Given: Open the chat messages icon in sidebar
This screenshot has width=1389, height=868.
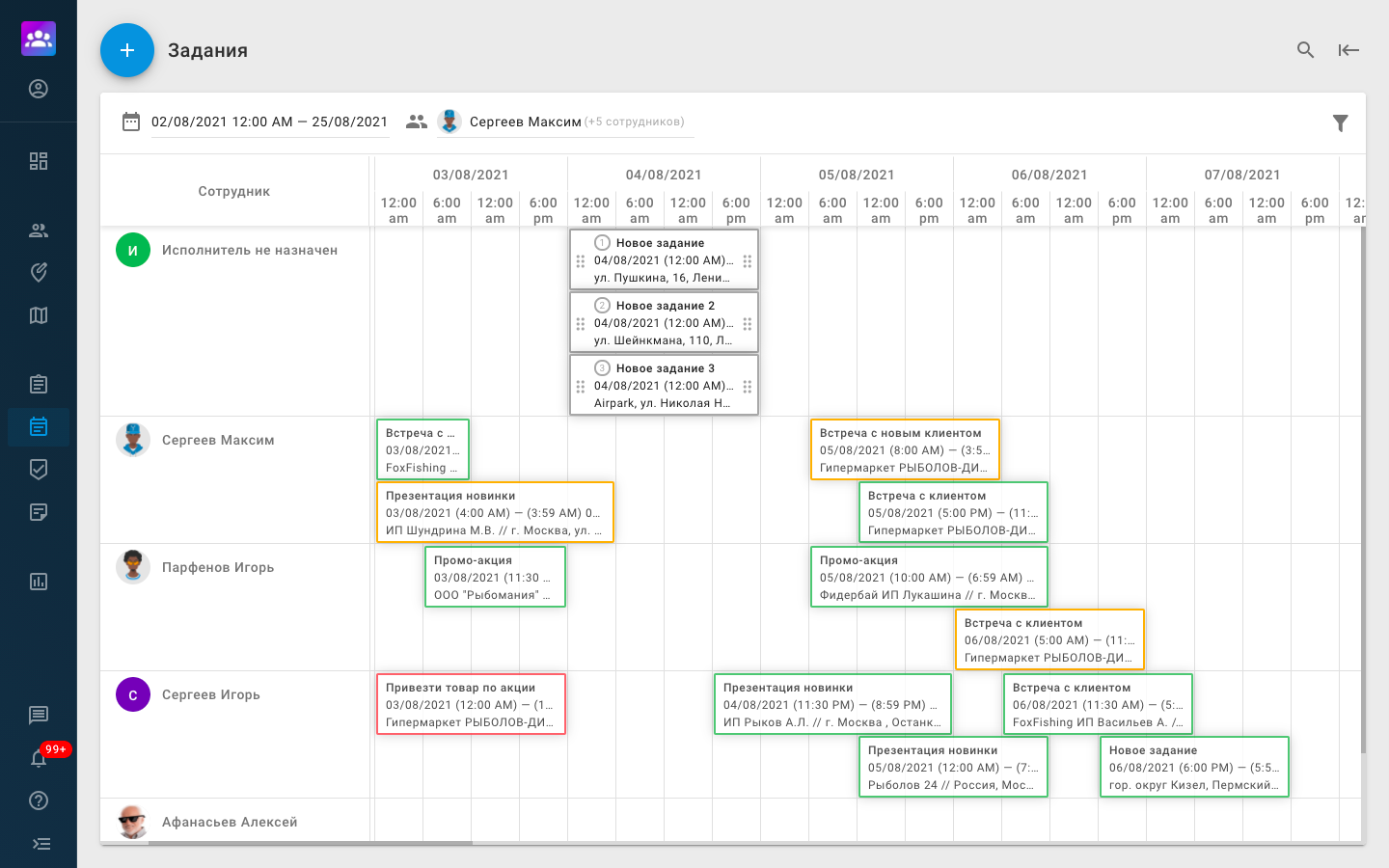Looking at the screenshot, I should [x=39, y=715].
